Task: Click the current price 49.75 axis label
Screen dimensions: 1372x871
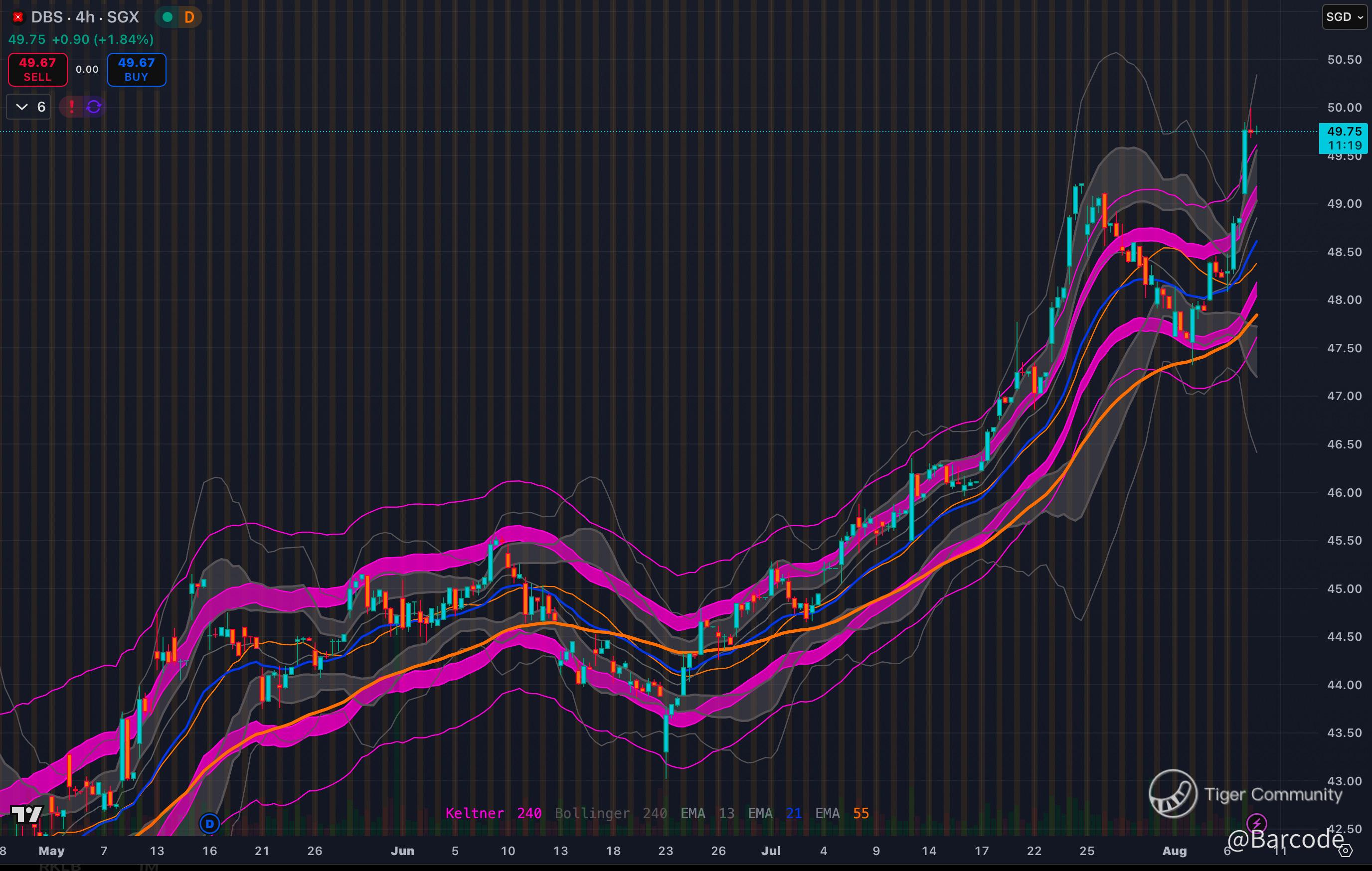Action: point(1344,132)
